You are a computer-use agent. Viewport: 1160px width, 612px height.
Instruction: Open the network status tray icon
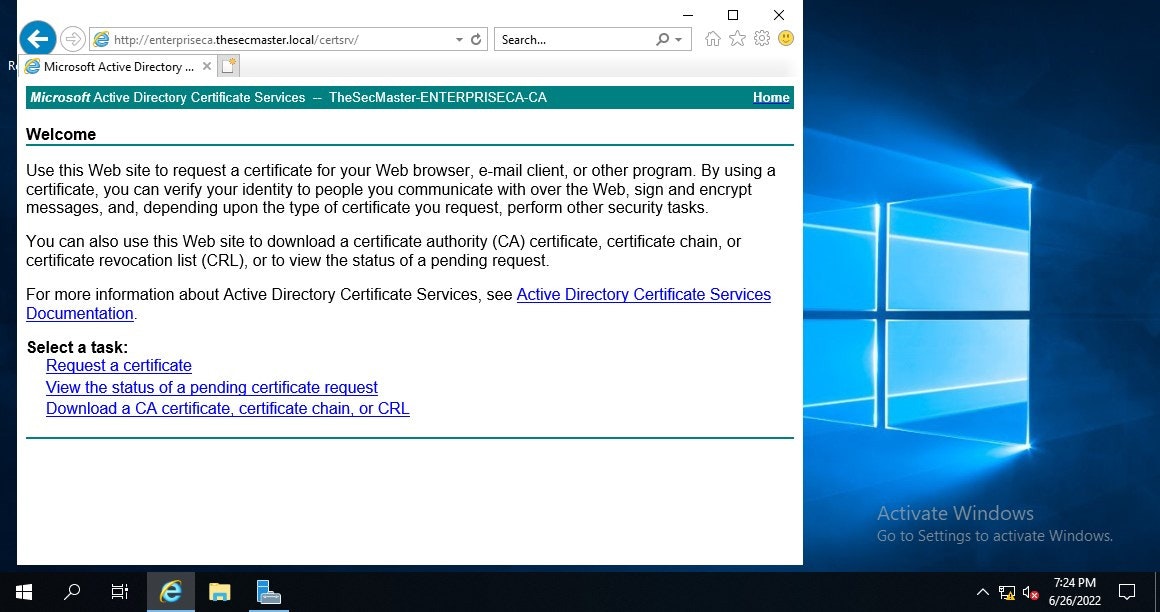[1006, 592]
